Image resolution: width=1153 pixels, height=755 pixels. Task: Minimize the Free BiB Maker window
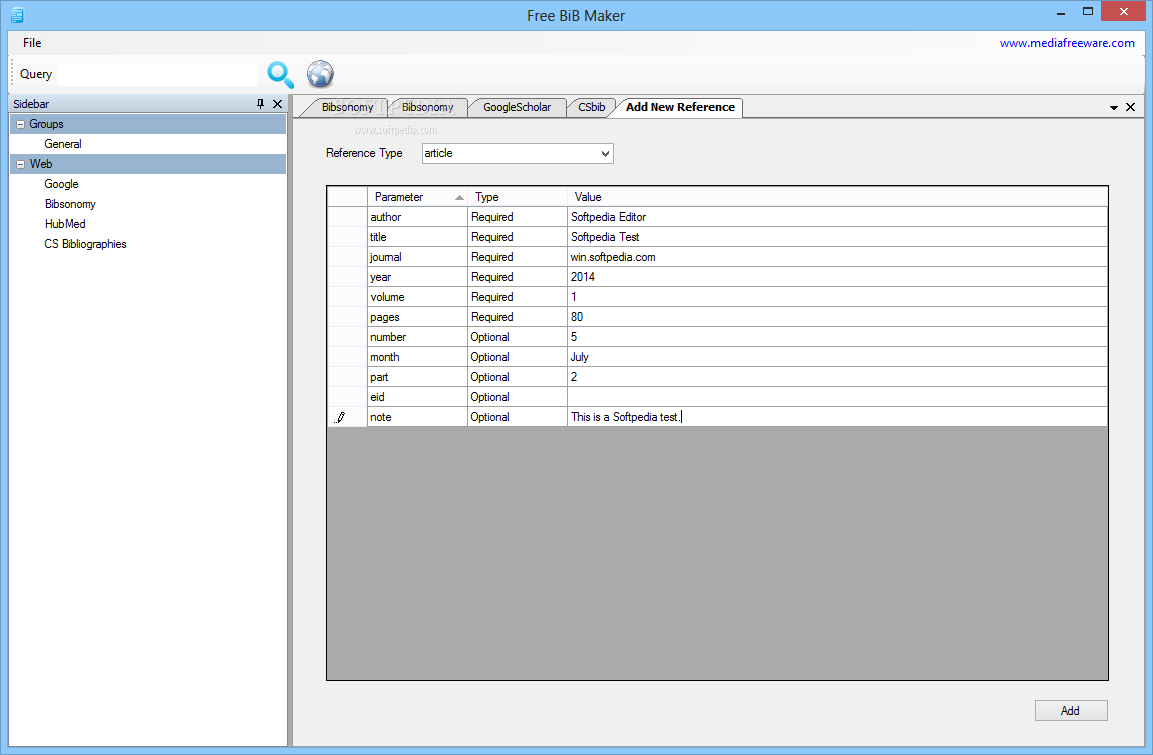tap(1061, 12)
